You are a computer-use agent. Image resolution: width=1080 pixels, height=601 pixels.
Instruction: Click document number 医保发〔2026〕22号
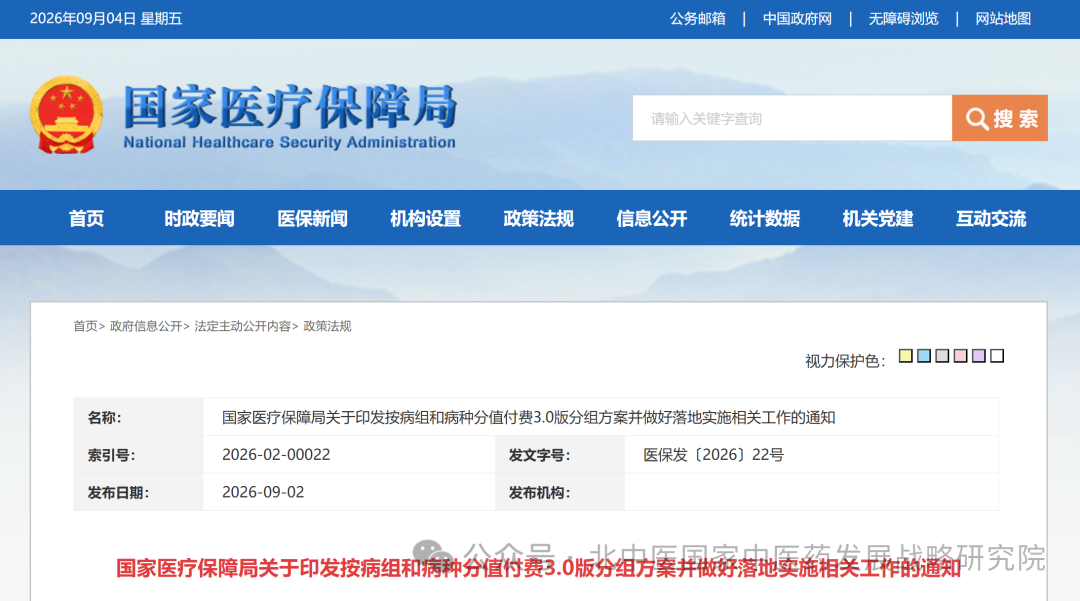point(713,455)
